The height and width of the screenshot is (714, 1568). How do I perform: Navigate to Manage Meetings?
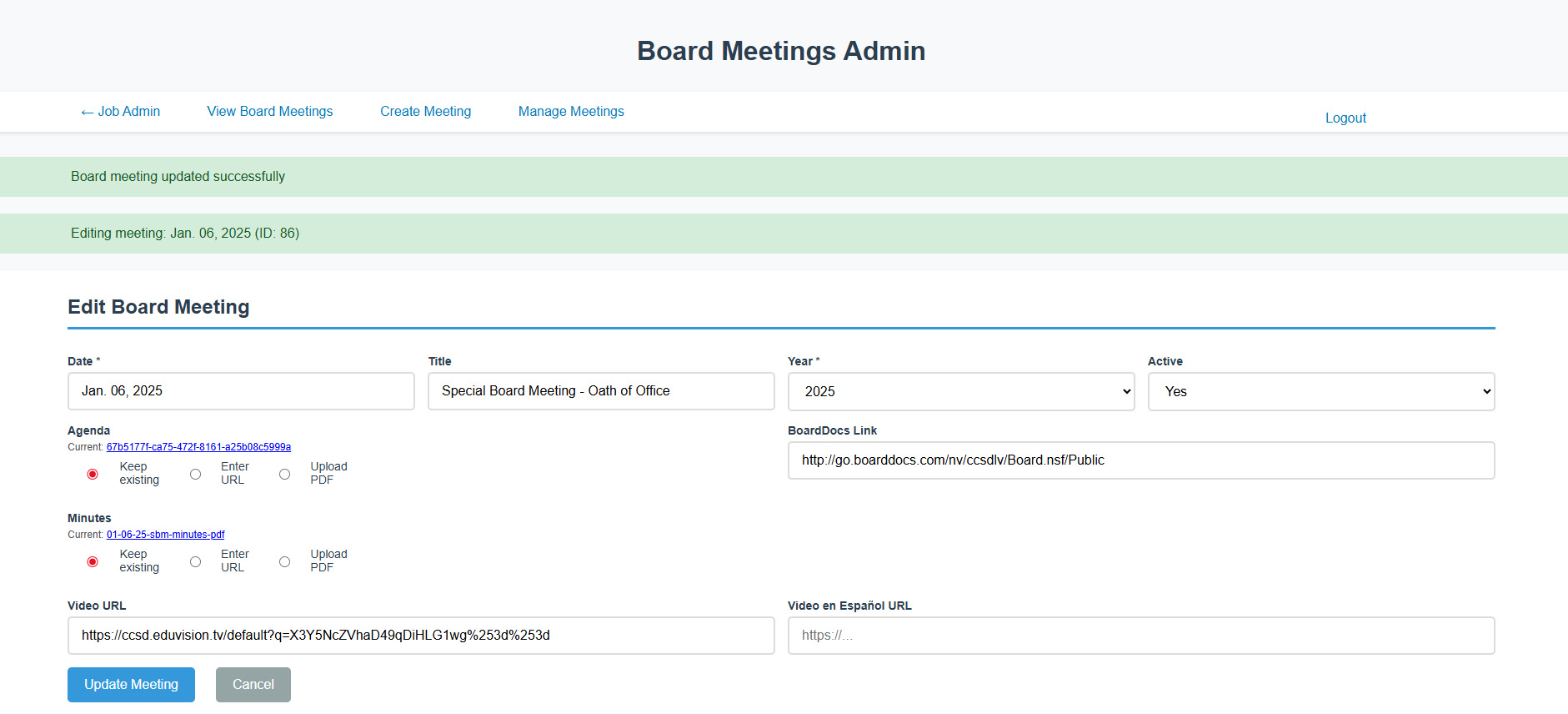571,112
